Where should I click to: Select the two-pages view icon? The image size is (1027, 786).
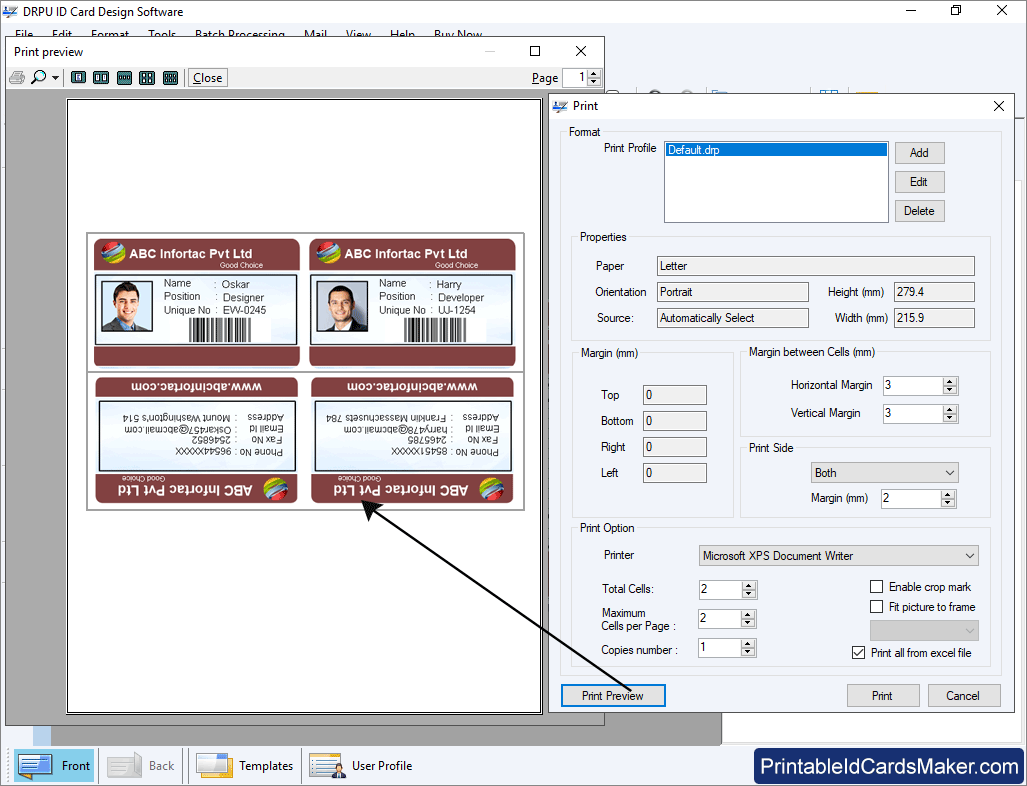click(x=101, y=77)
